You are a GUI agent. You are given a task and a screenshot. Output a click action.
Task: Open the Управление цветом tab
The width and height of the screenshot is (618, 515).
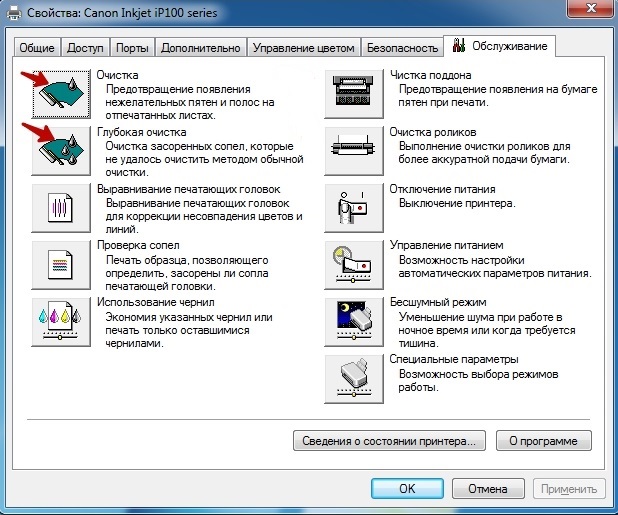(x=304, y=48)
